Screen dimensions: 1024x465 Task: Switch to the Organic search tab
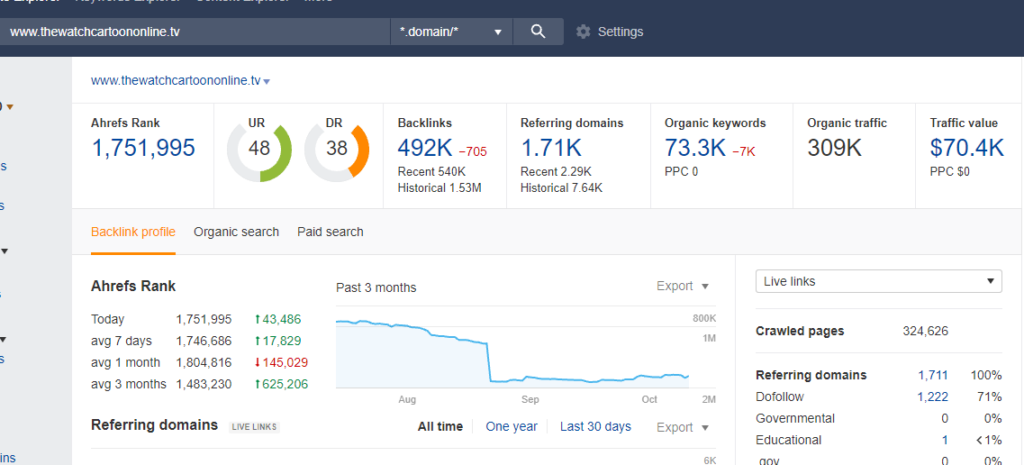tap(236, 232)
